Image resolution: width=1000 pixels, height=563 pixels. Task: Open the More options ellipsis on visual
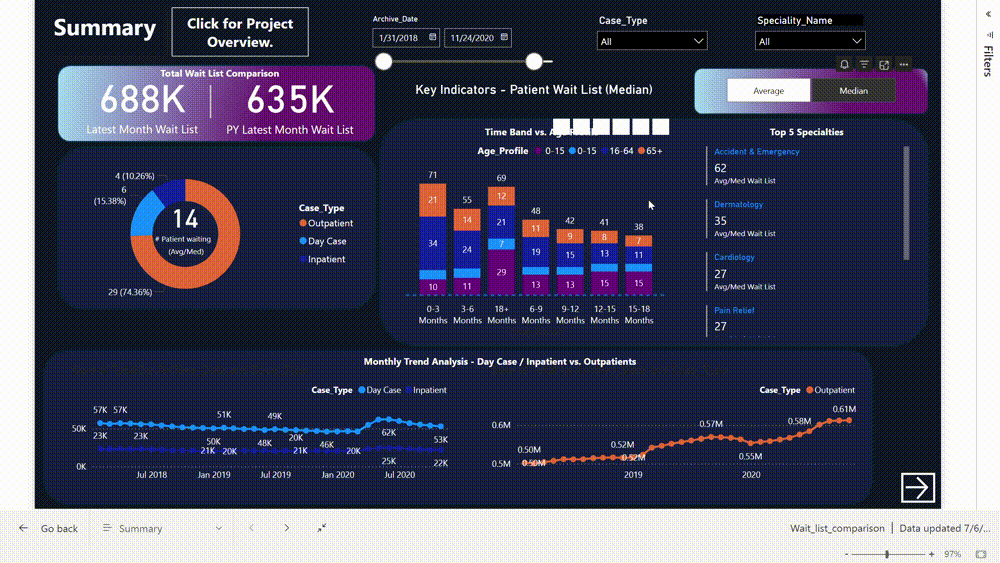coord(904,65)
